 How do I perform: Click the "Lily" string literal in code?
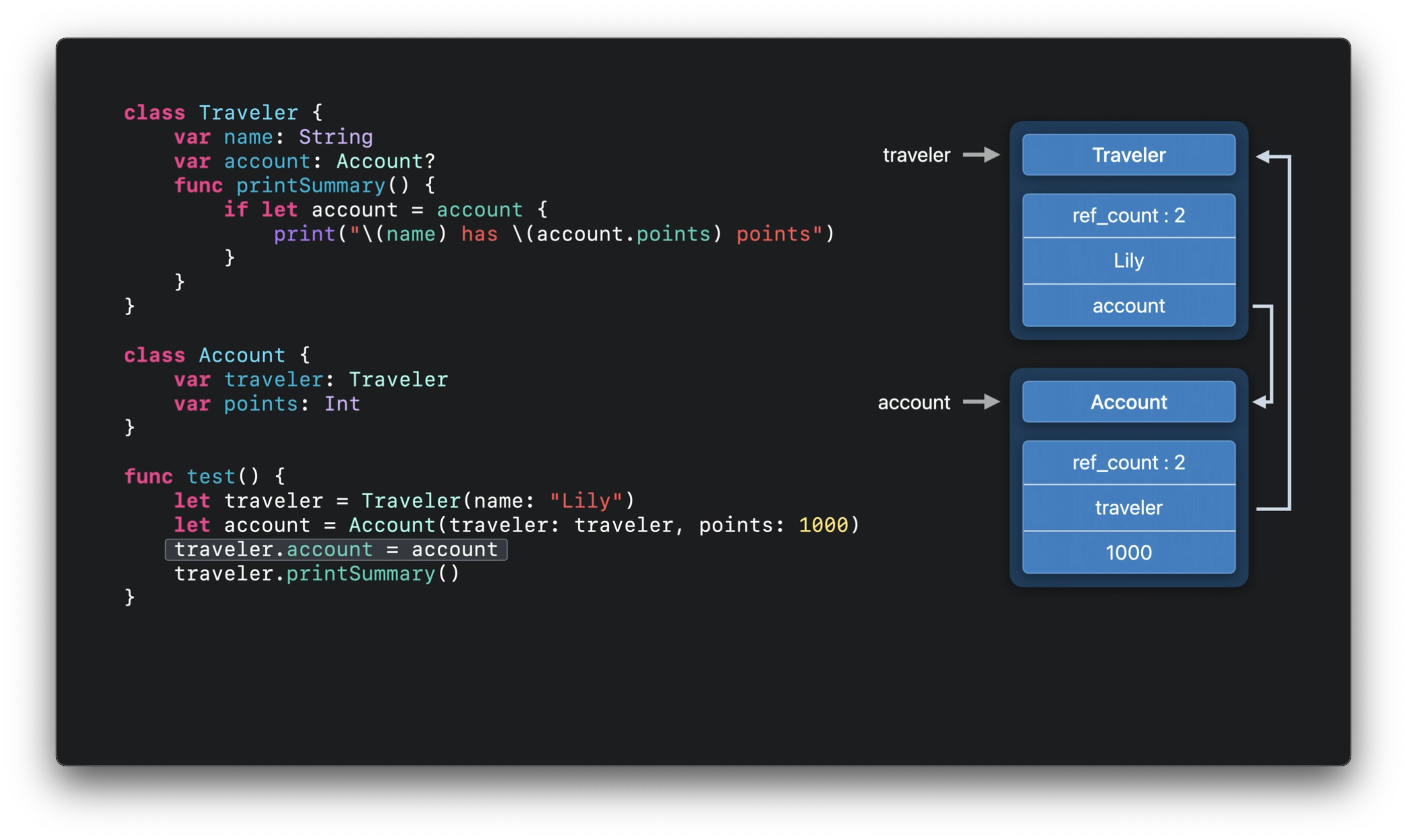coord(586,501)
